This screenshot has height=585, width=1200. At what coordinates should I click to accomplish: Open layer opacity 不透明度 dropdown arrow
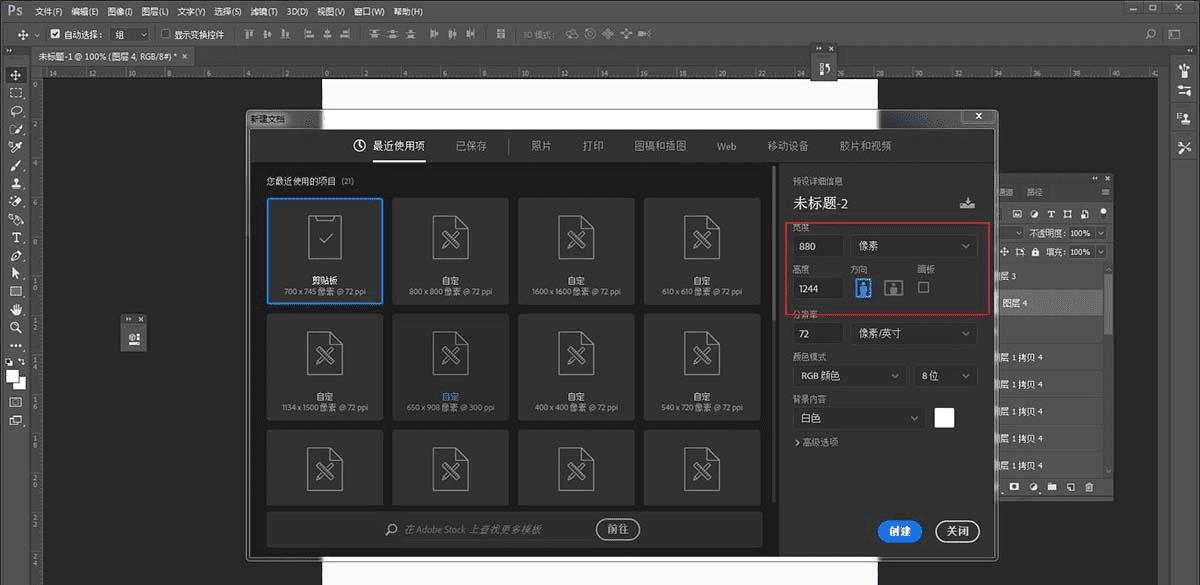(1101, 233)
